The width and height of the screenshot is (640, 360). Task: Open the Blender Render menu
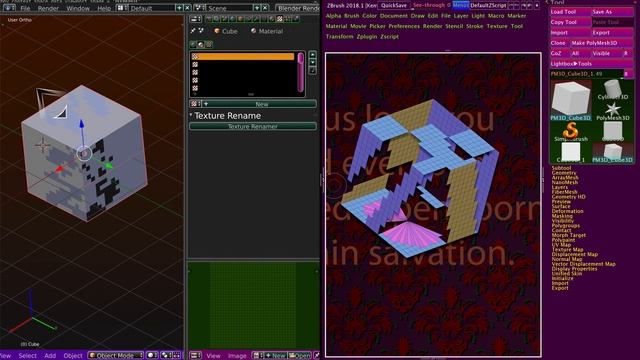coord(48,8)
